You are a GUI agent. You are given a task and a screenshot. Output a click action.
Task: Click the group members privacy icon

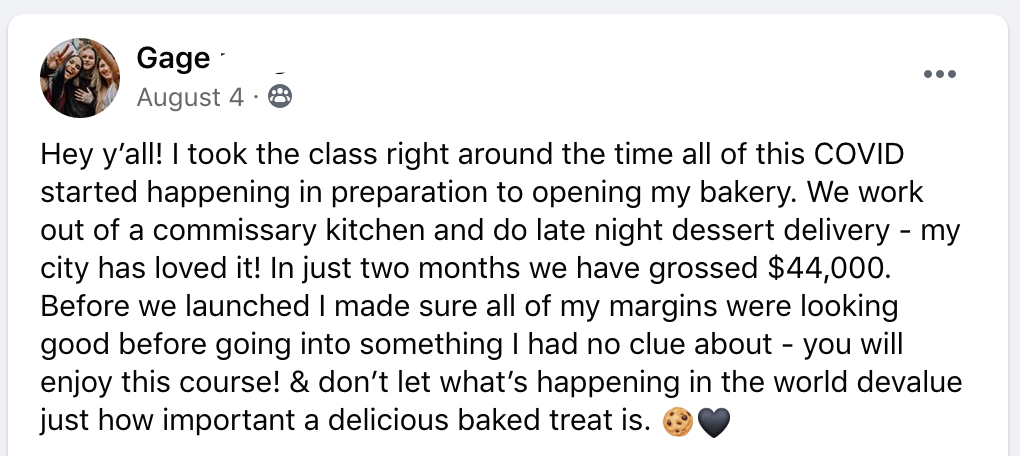280,97
